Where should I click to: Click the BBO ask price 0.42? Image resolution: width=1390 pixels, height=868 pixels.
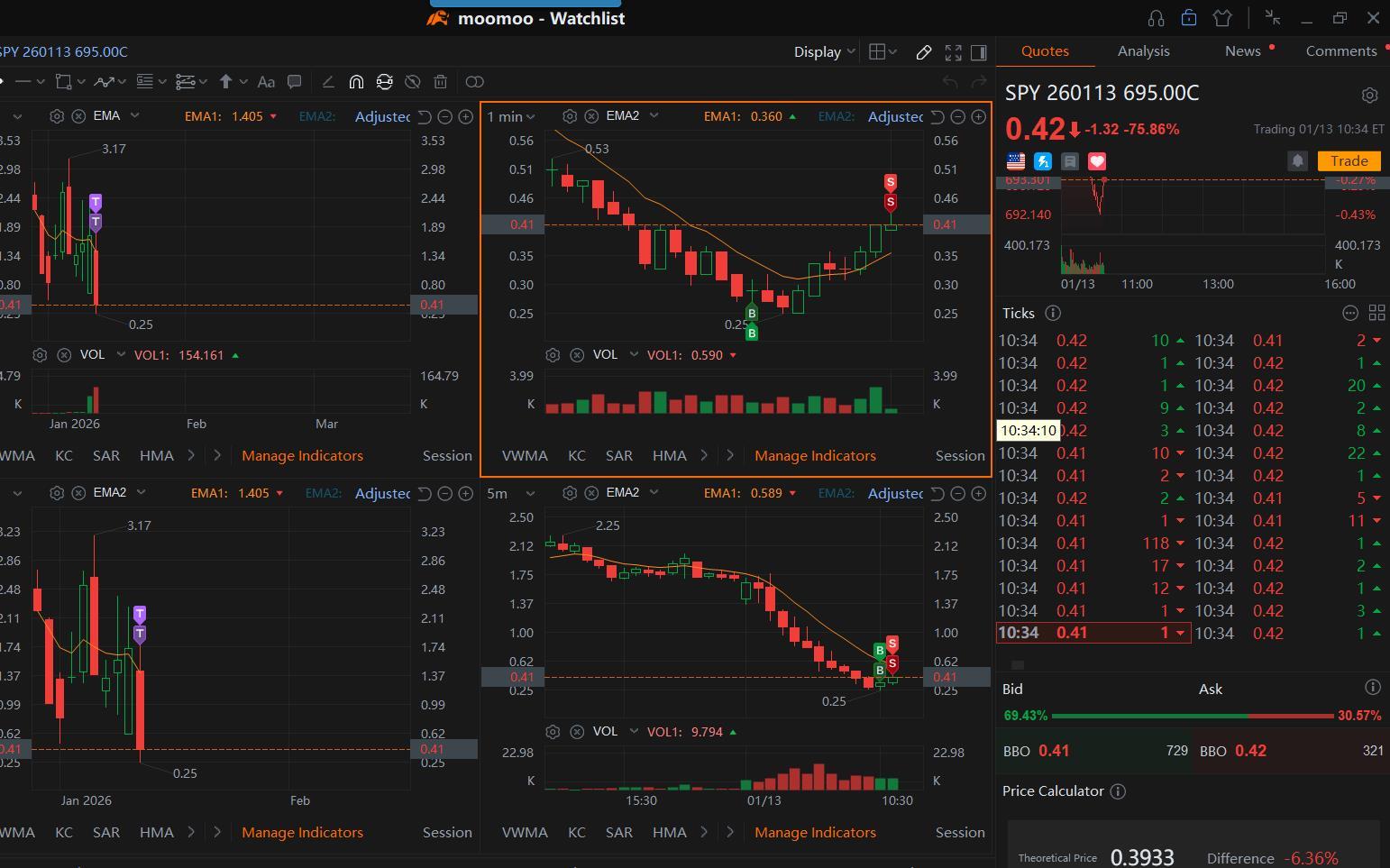[1250, 751]
